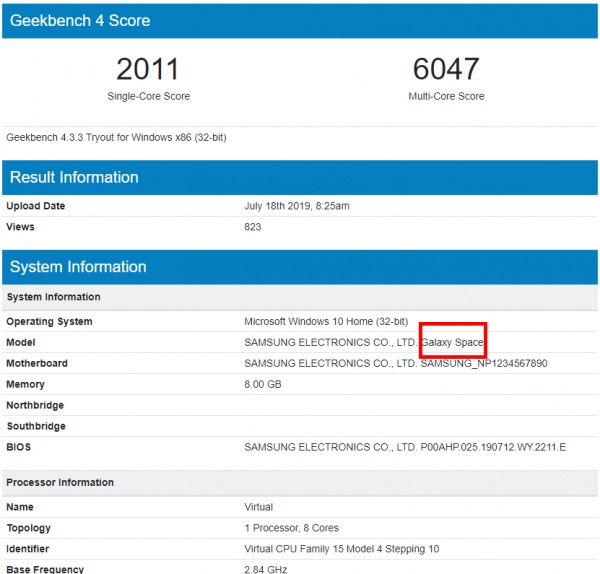Click the blue System Information header
Viewport: 600px width, 574px height.
(x=300, y=267)
